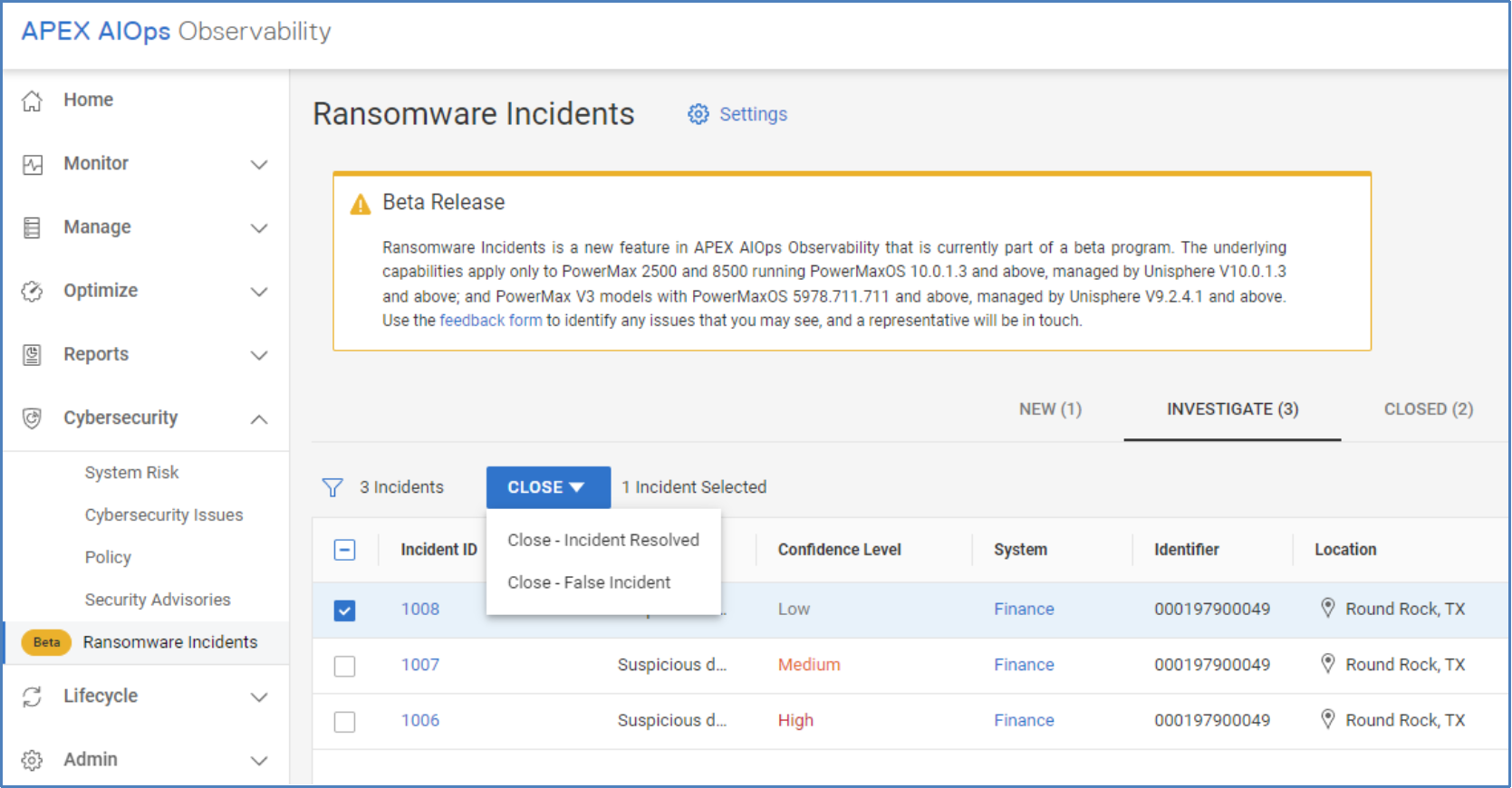Viewport: 1512px width, 788px height.
Task: Check the checkbox for incident 1007
Action: click(344, 666)
